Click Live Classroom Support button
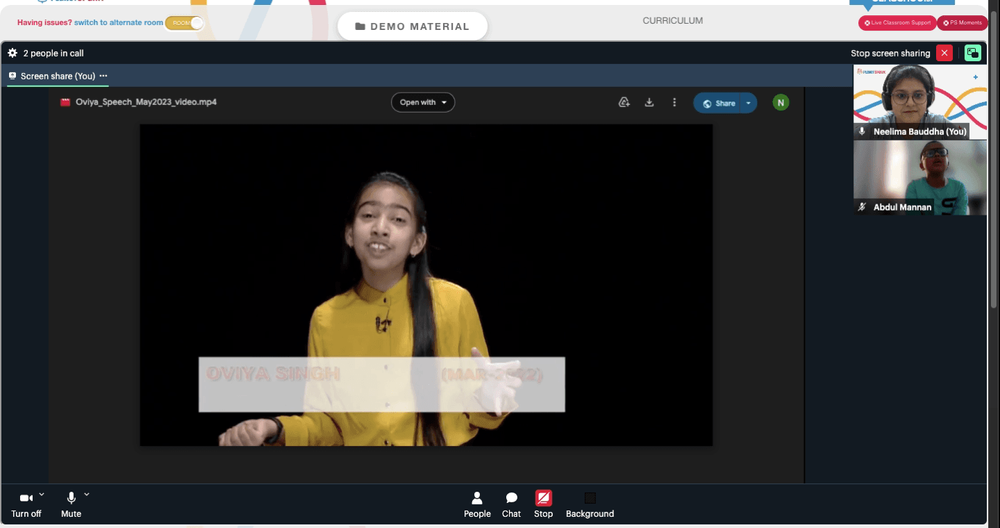The width and height of the screenshot is (1000, 528). [x=897, y=23]
